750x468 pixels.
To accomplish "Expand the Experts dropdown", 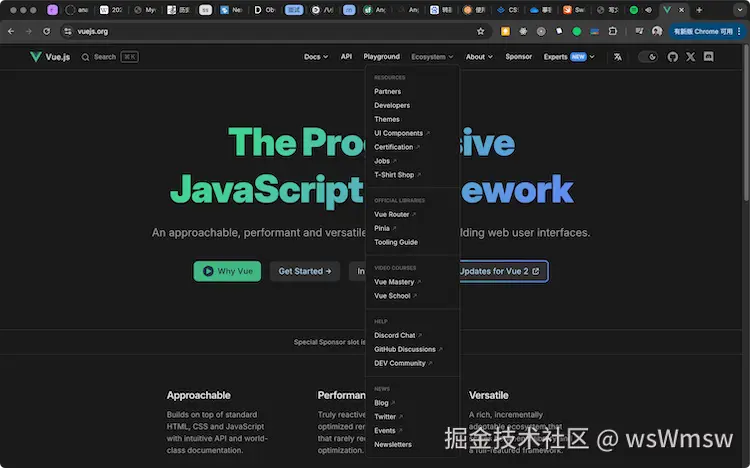I will (x=569, y=57).
